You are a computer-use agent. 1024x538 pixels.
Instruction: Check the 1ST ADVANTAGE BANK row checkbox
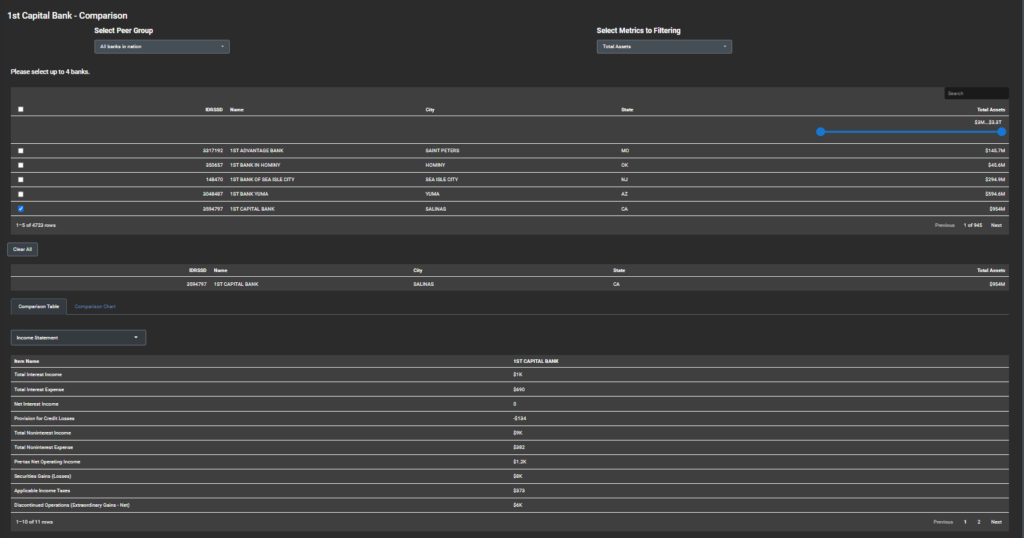coord(21,150)
